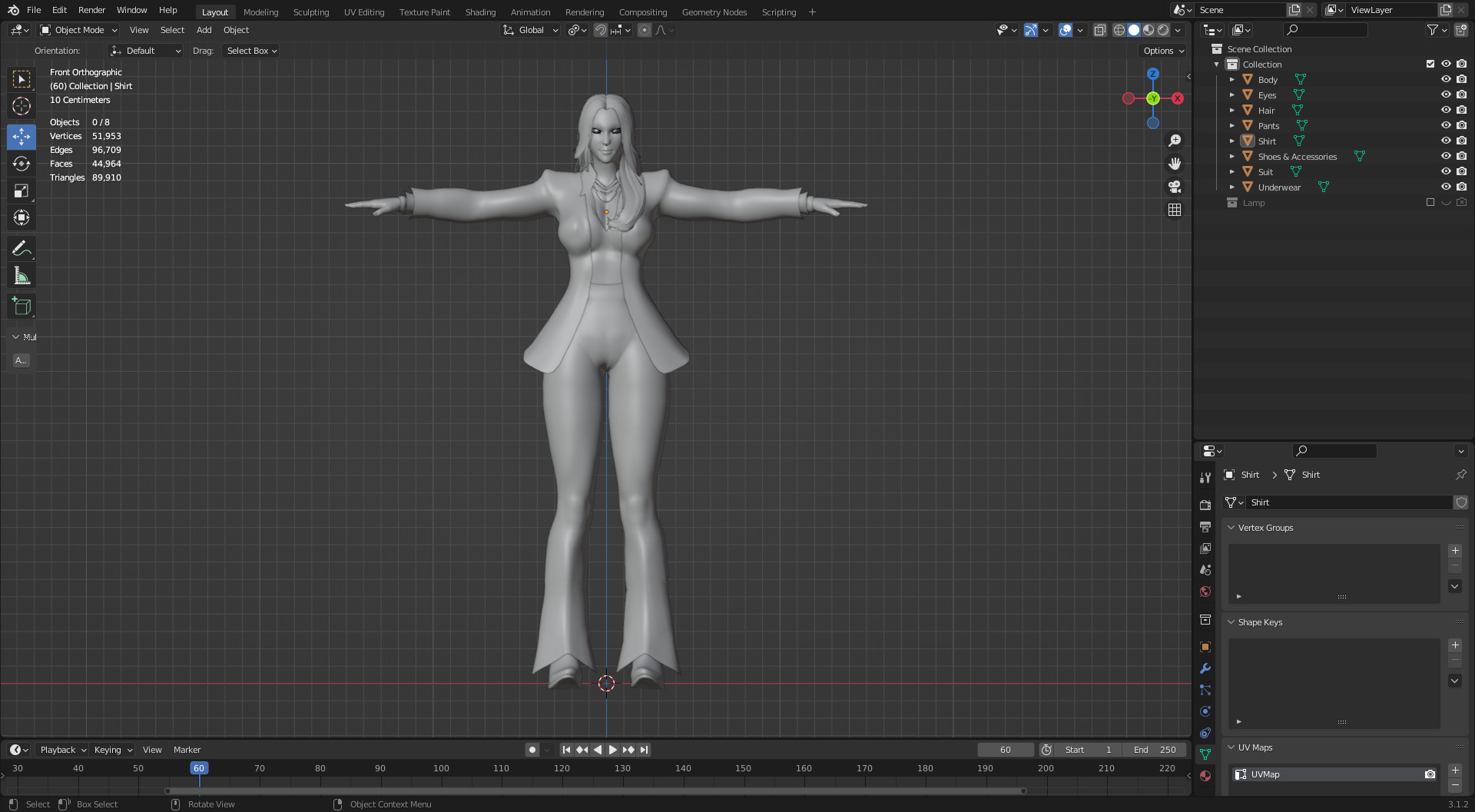
Task: Select the Annotate pencil tool
Action: click(22, 248)
